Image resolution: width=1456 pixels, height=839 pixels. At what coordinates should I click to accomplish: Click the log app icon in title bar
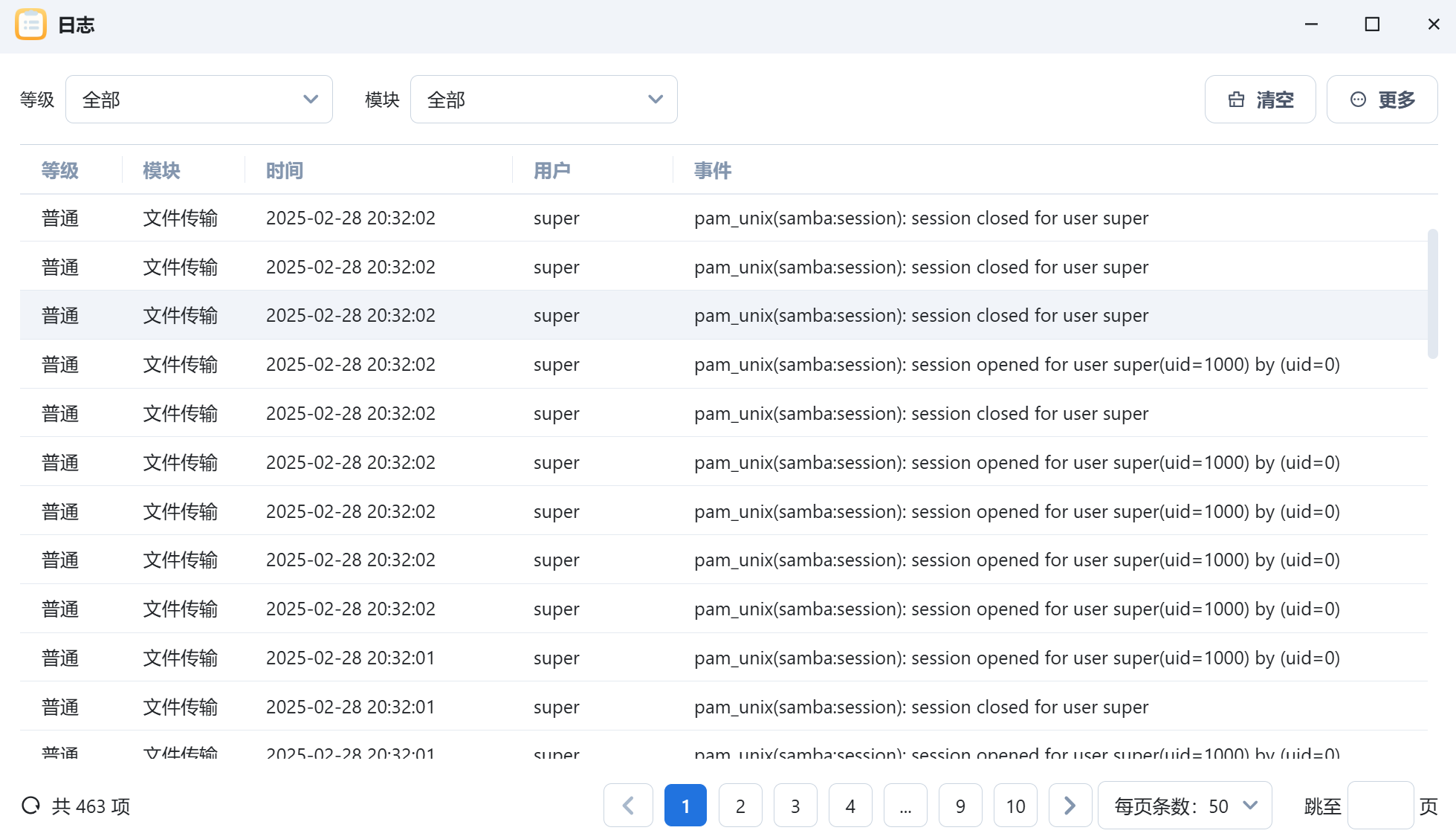(x=30, y=25)
